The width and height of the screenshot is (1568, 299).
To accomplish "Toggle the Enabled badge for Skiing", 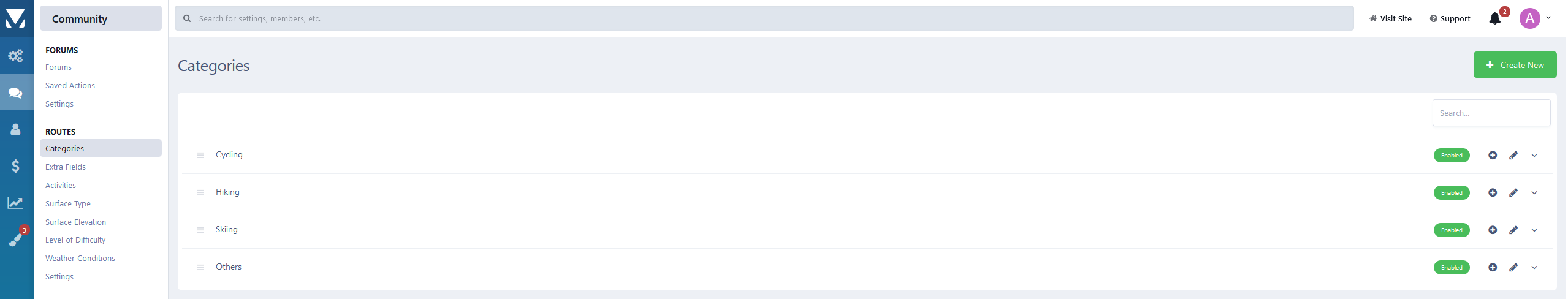I will [1452, 230].
